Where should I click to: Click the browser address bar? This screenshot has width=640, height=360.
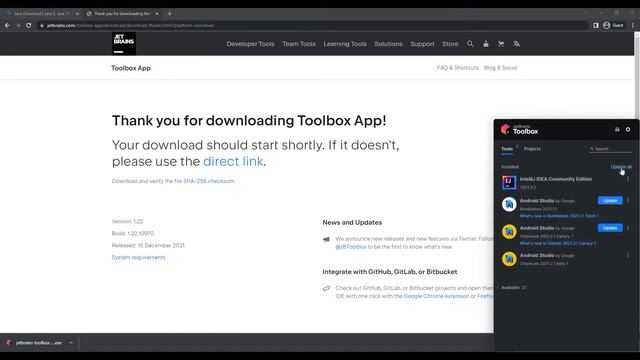[312, 25]
